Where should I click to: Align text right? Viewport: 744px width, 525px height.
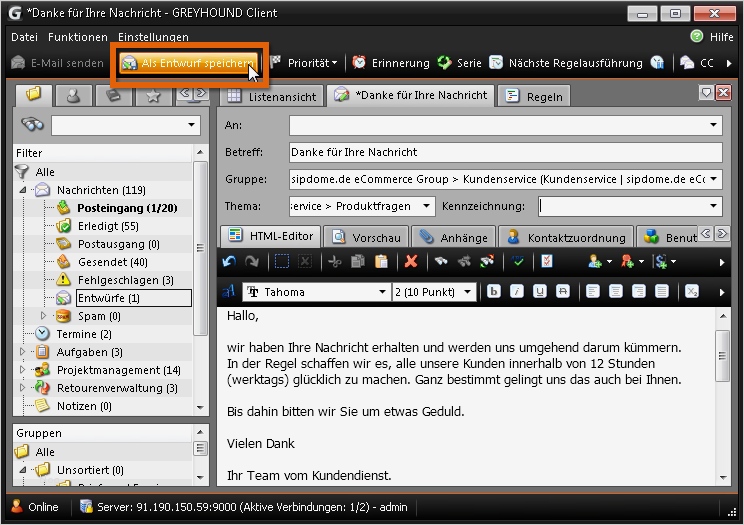tap(639, 291)
